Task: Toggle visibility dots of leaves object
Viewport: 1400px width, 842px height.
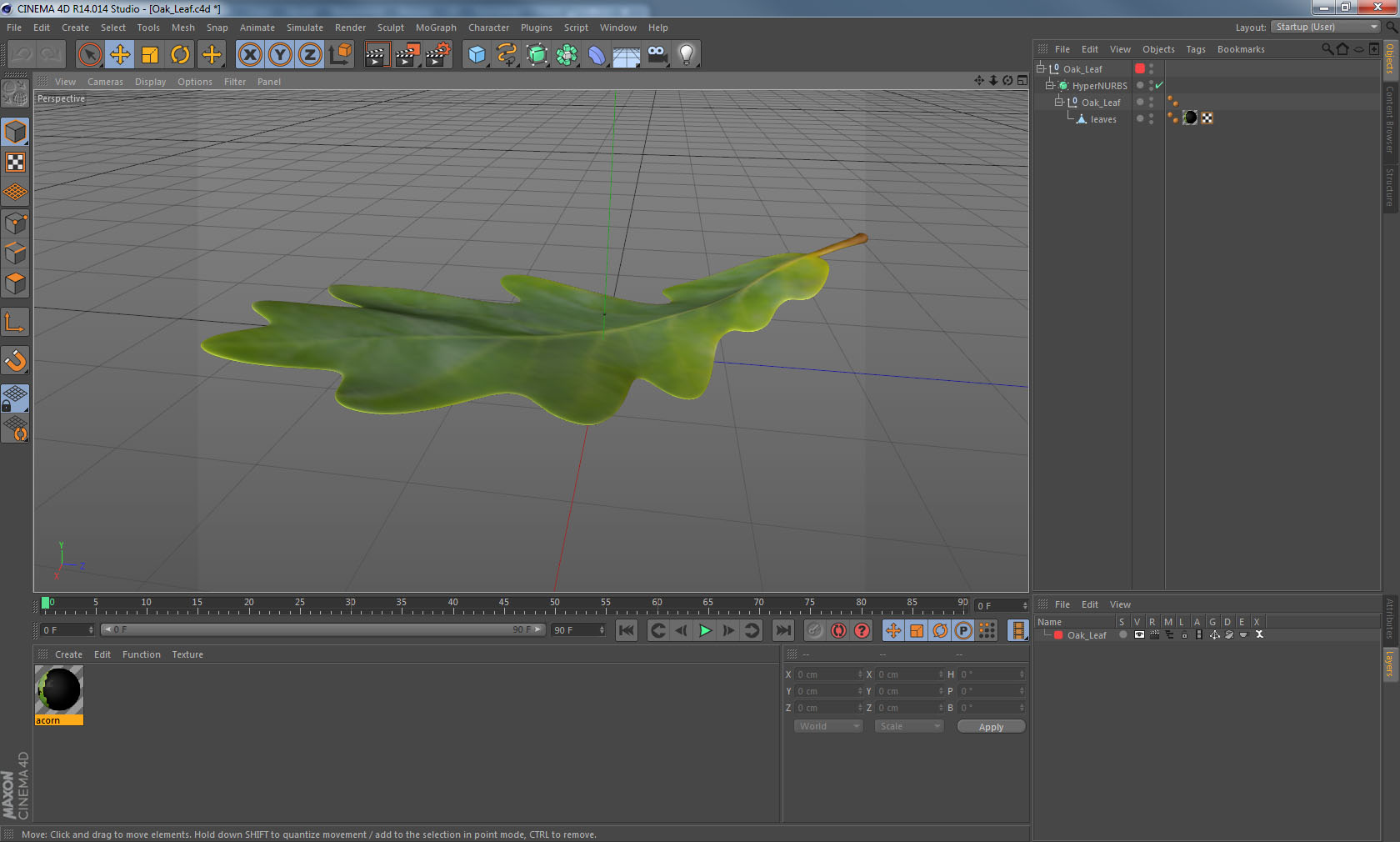Action: pos(1152,119)
